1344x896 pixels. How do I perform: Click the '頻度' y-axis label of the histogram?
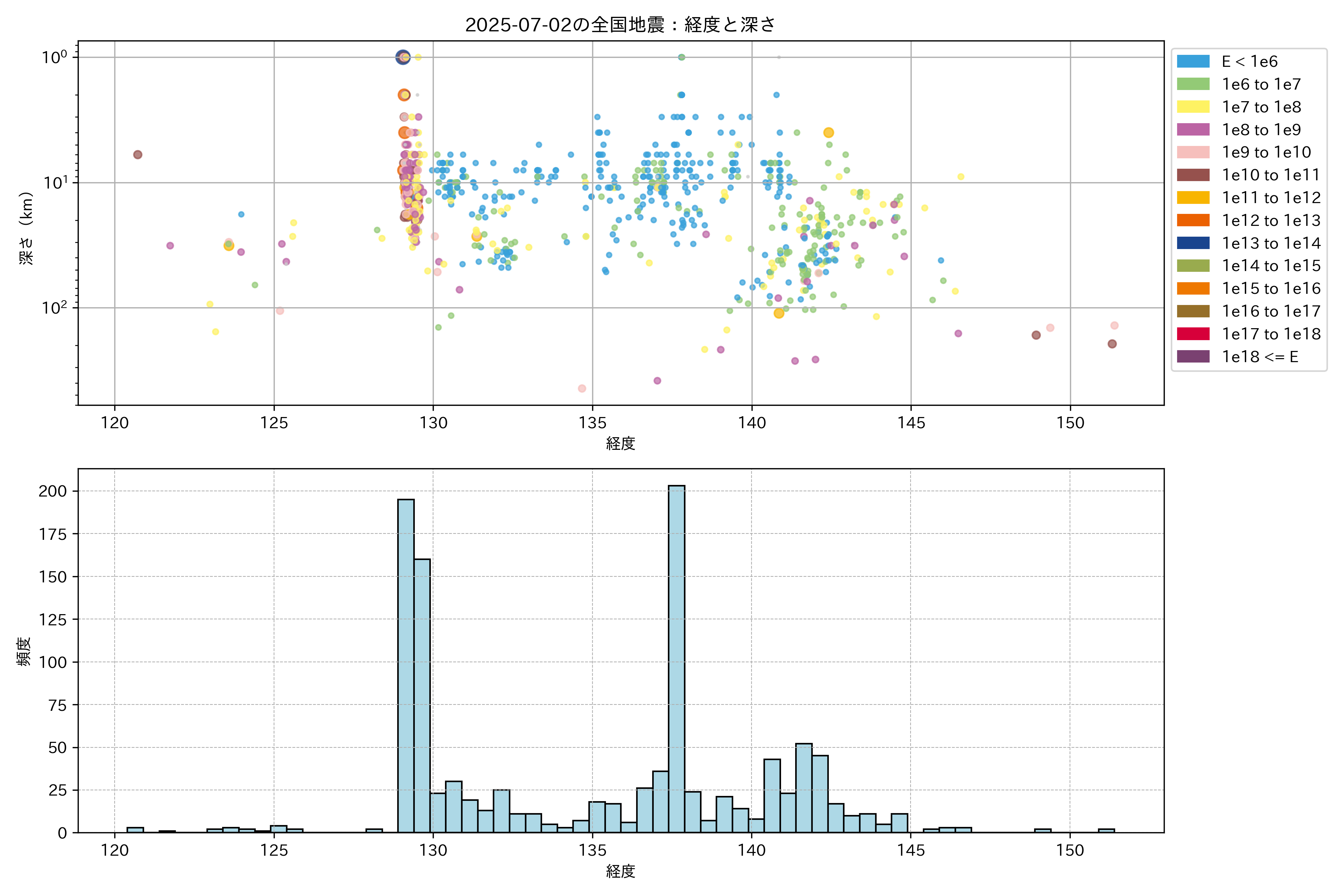pos(24,651)
